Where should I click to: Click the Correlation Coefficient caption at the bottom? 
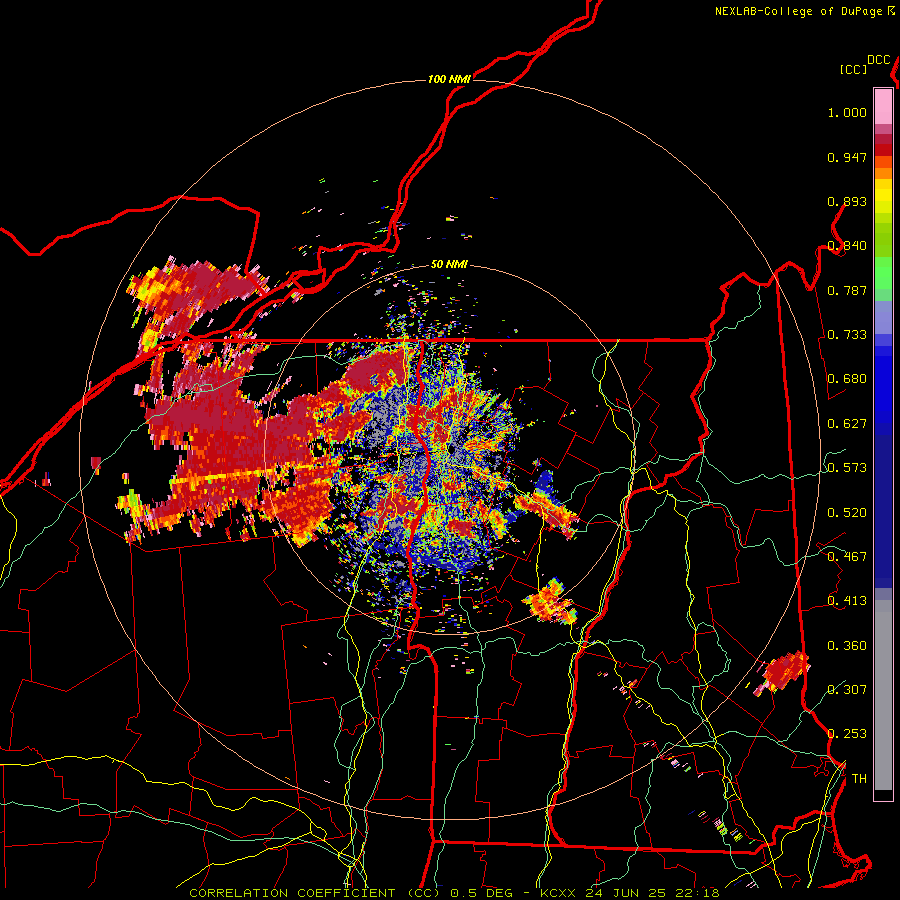pyautogui.click(x=454, y=893)
